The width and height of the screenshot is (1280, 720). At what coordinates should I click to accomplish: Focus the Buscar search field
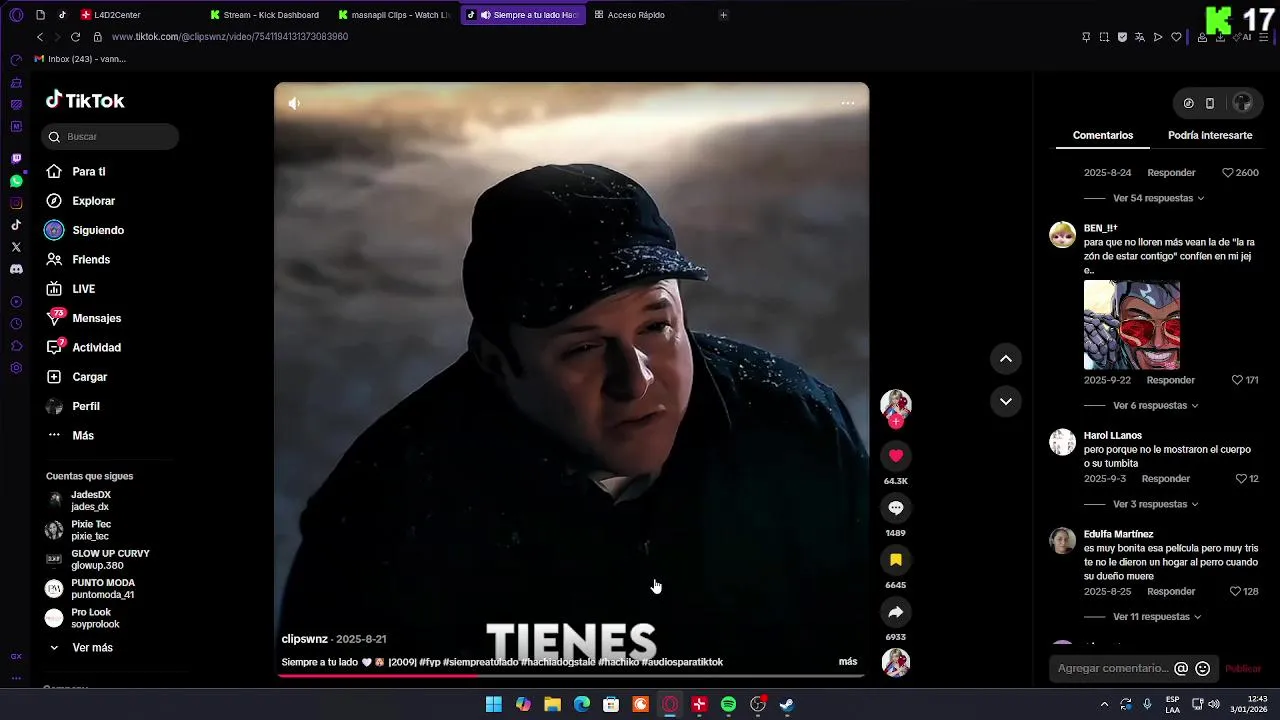click(110, 137)
